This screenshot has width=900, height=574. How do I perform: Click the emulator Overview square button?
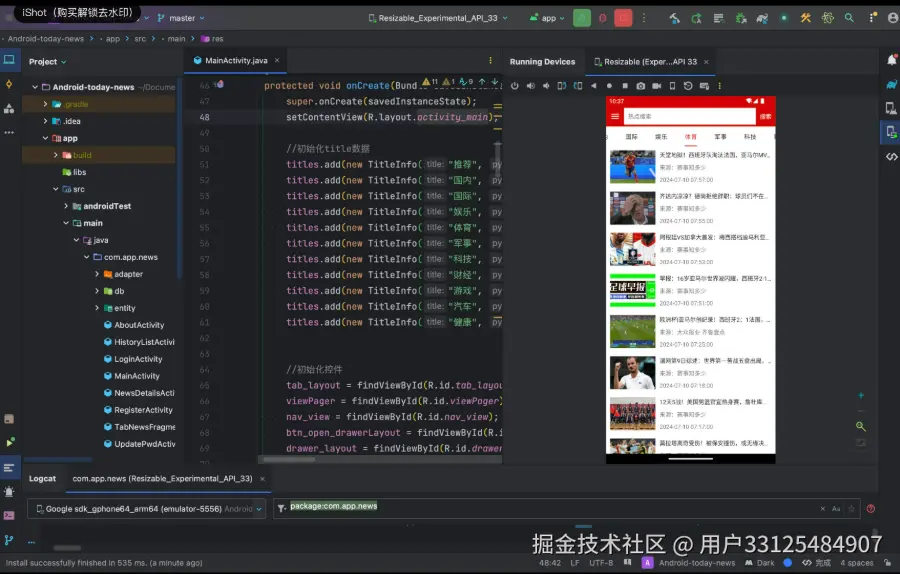(625, 86)
